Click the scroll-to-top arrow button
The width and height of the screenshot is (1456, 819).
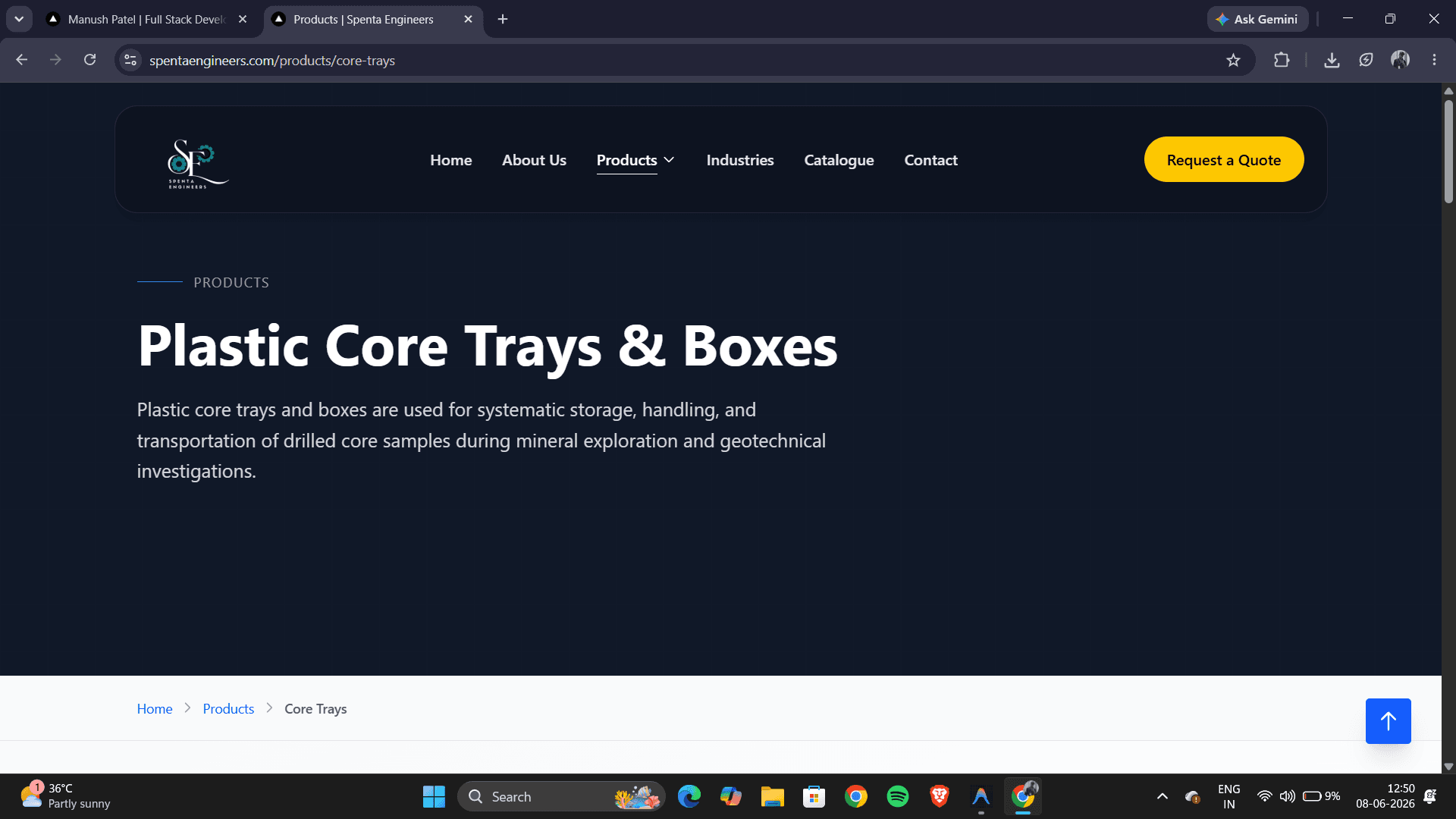1388,721
